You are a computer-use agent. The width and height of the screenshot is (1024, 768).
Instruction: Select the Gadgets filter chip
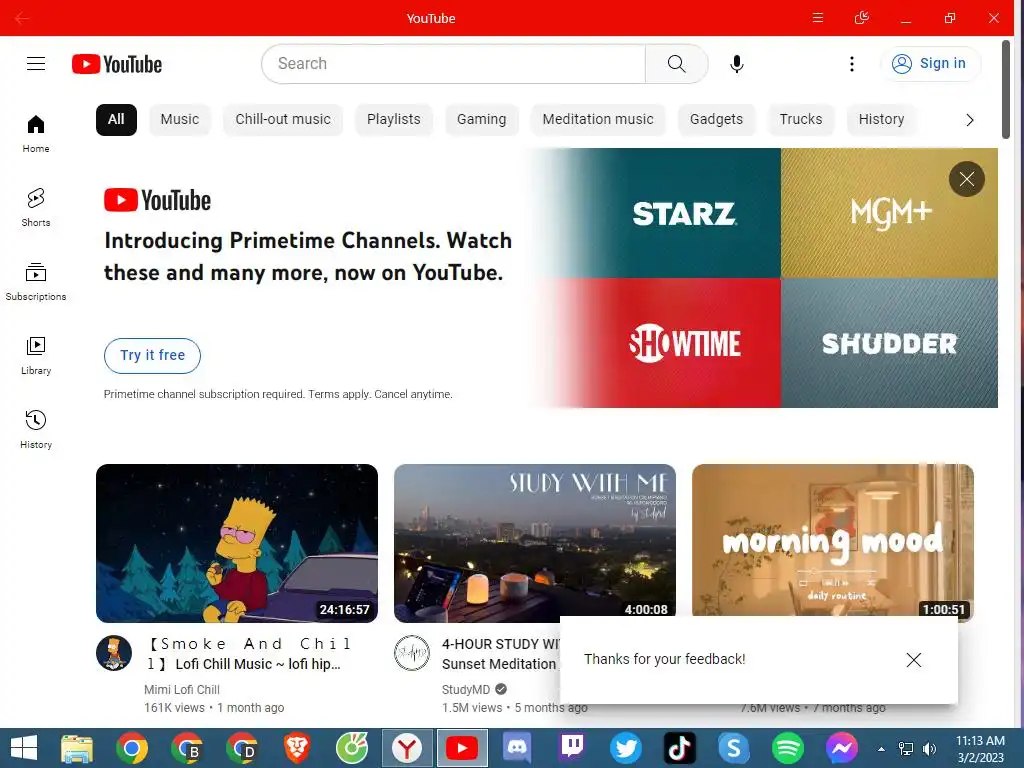[716, 120]
